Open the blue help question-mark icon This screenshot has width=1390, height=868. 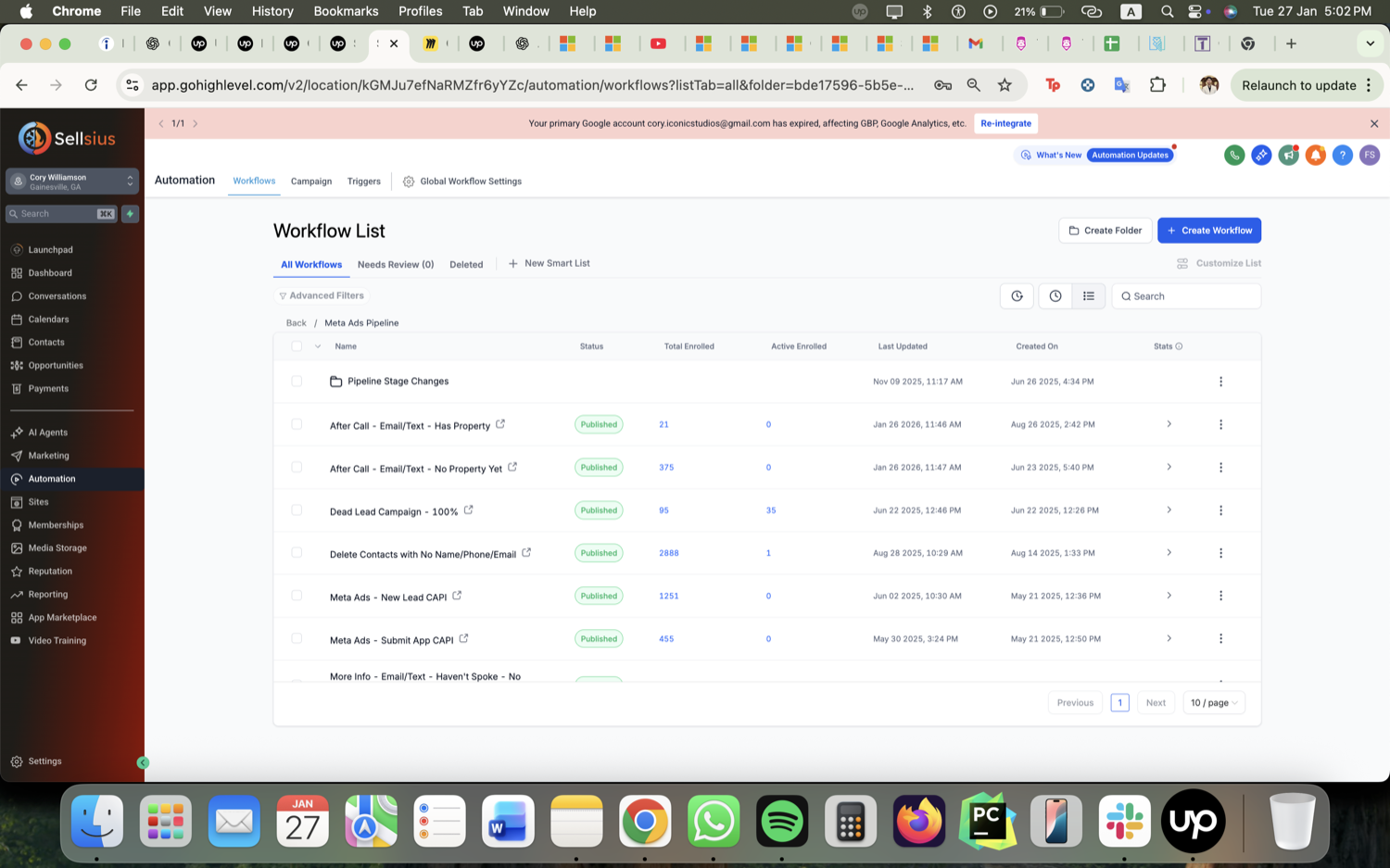pos(1342,155)
